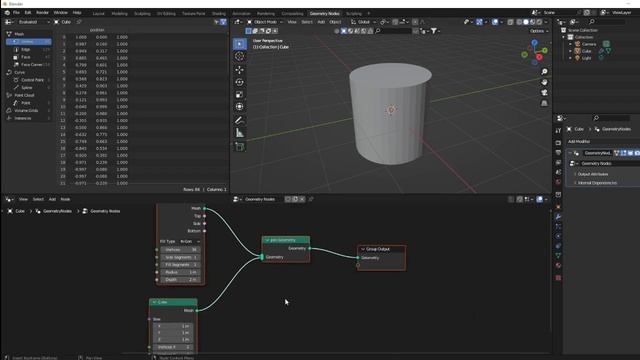Enable rendered viewport shading mode
The height and width of the screenshot is (360, 640).
pyautogui.click(x=539, y=22)
